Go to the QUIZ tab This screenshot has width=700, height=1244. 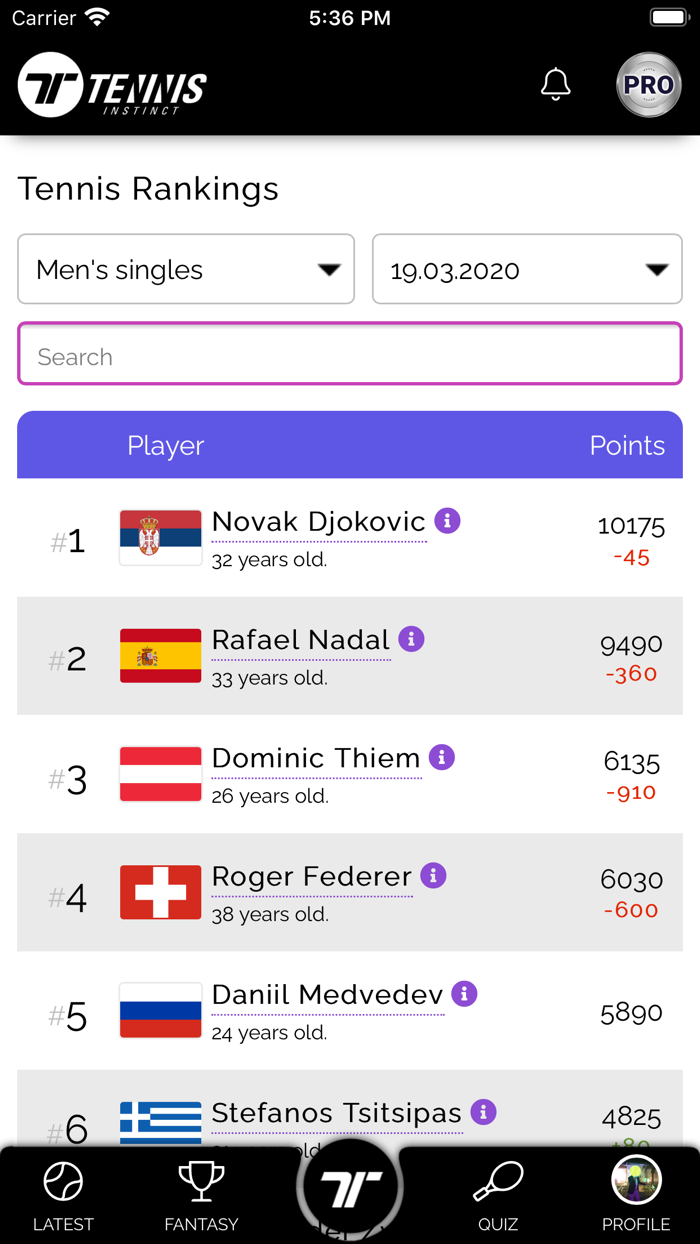point(497,1196)
